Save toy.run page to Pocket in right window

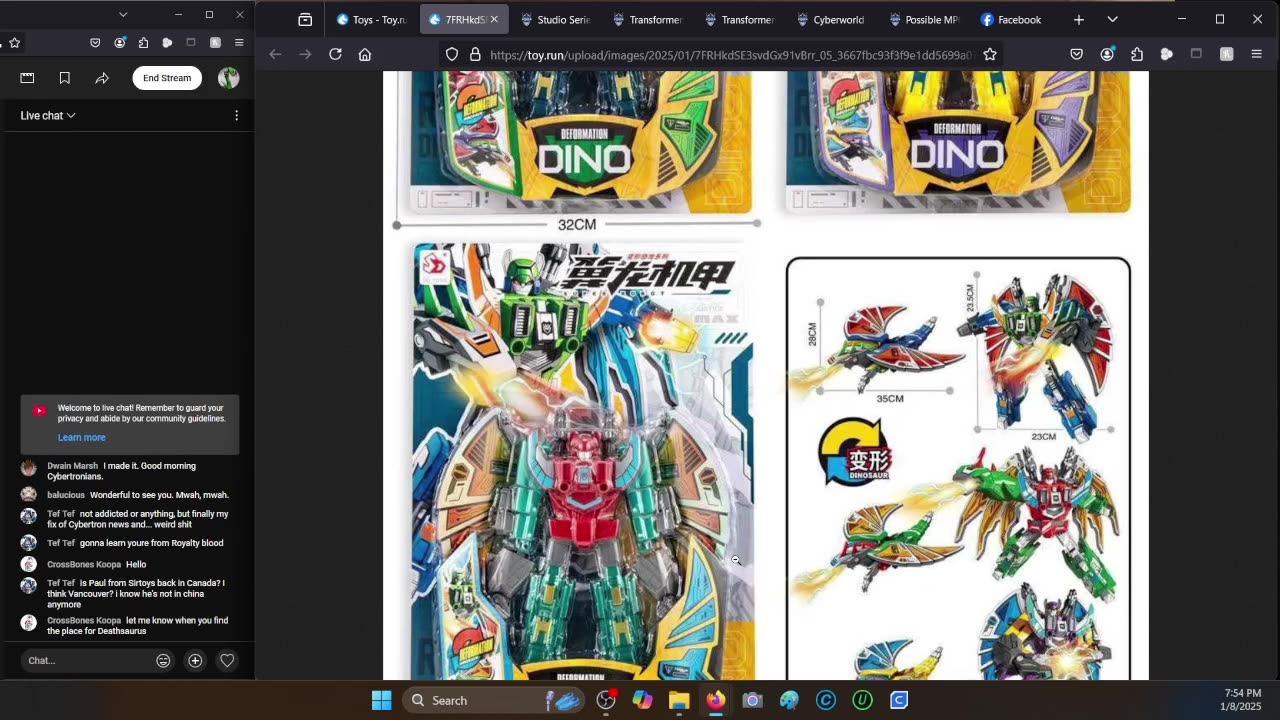[1077, 54]
